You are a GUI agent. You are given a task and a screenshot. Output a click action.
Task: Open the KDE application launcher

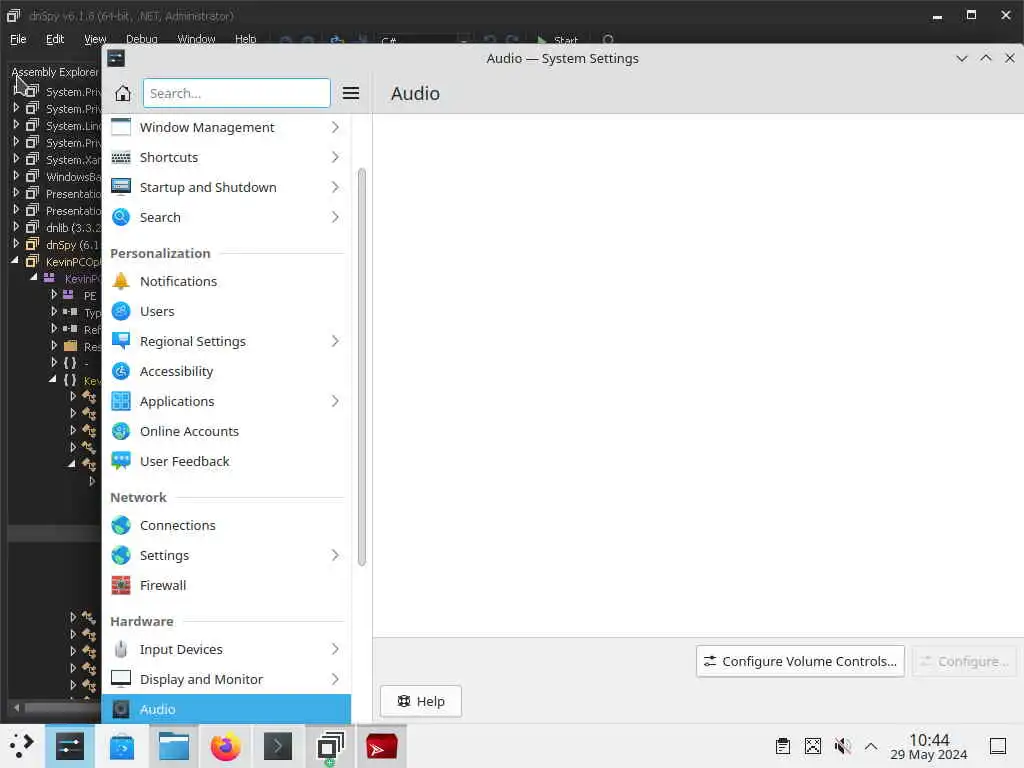[x=22, y=746]
